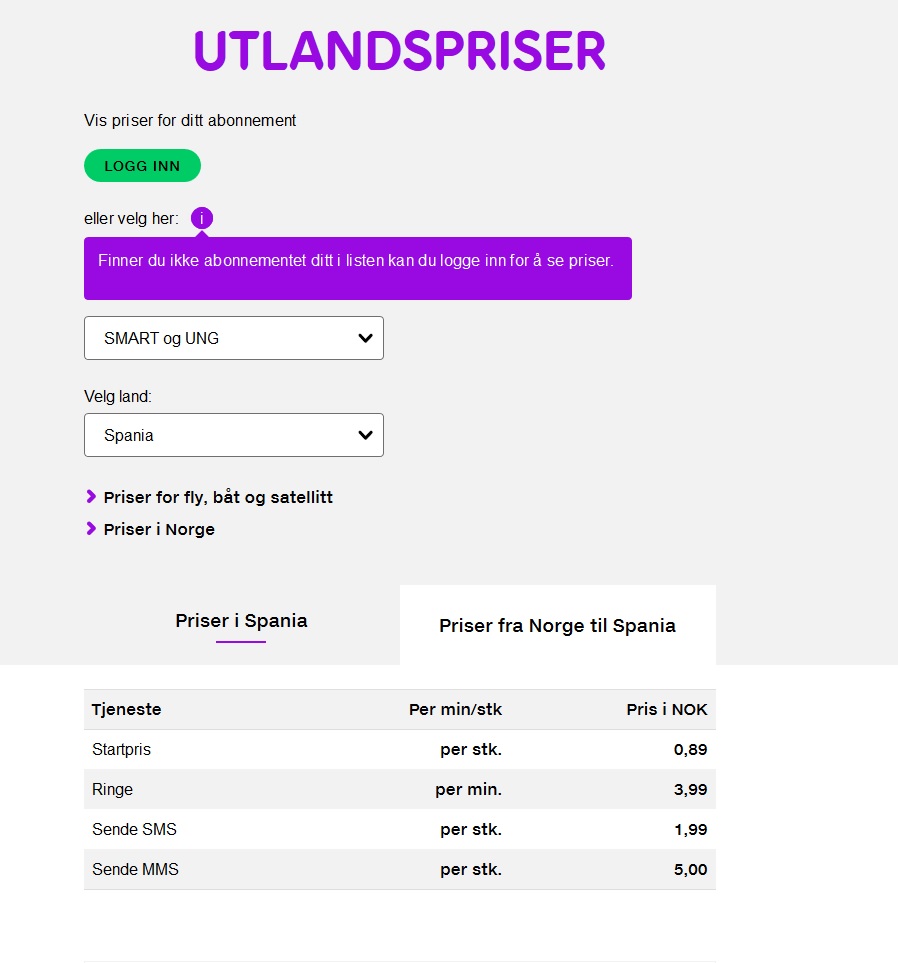Select the Sende SMS table row
Screen dimensions: 898x963
[x=400, y=829]
